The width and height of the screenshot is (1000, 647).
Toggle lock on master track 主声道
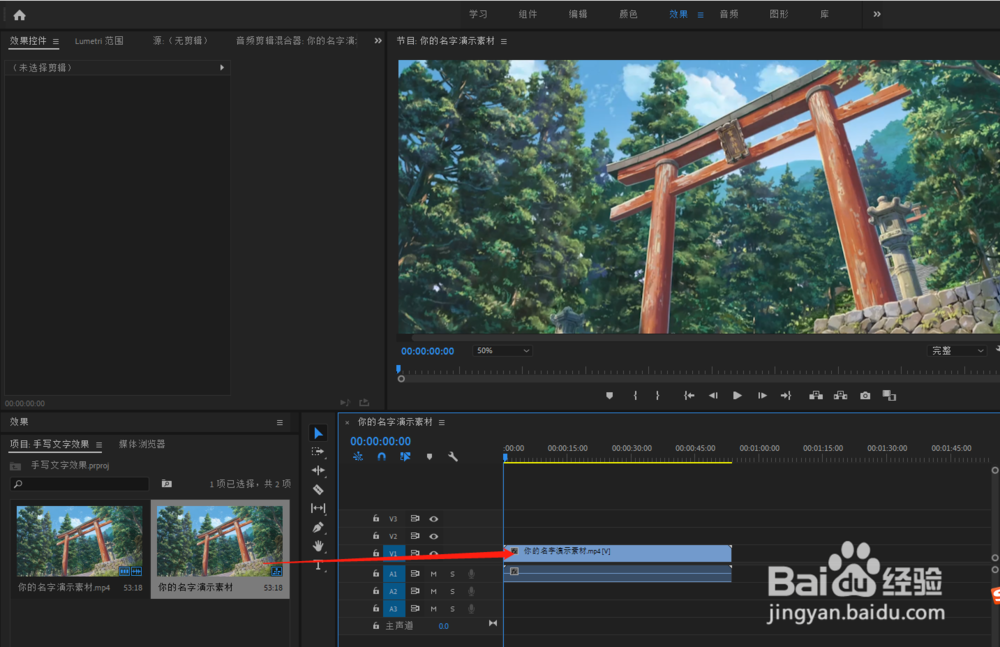point(376,626)
